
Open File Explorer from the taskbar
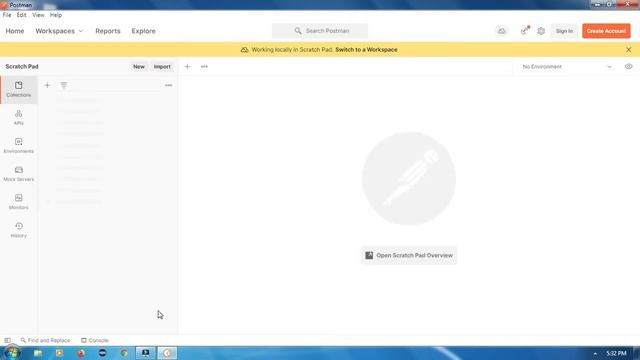click(x=38, y=353)
